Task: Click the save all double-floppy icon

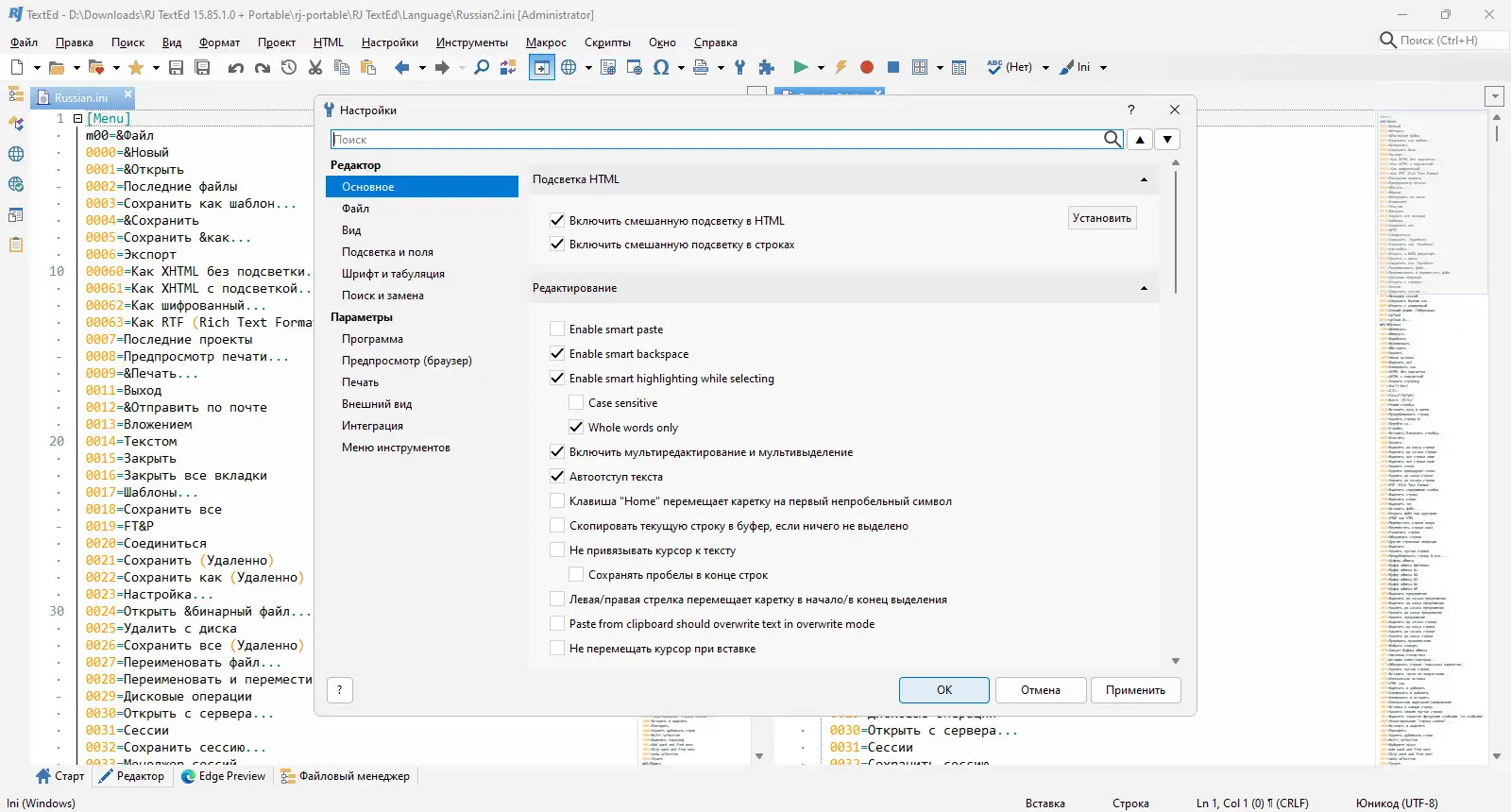Action: click(x=202, y=67)
